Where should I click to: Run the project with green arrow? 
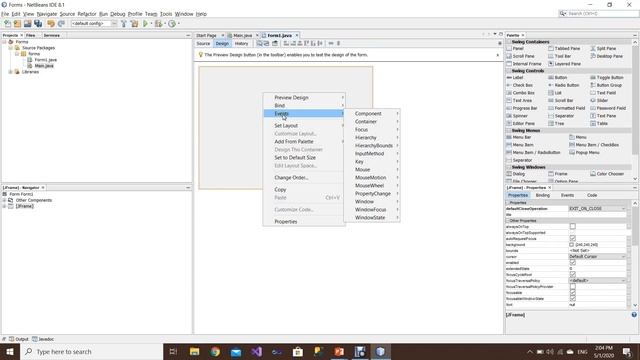click(145, 24)
